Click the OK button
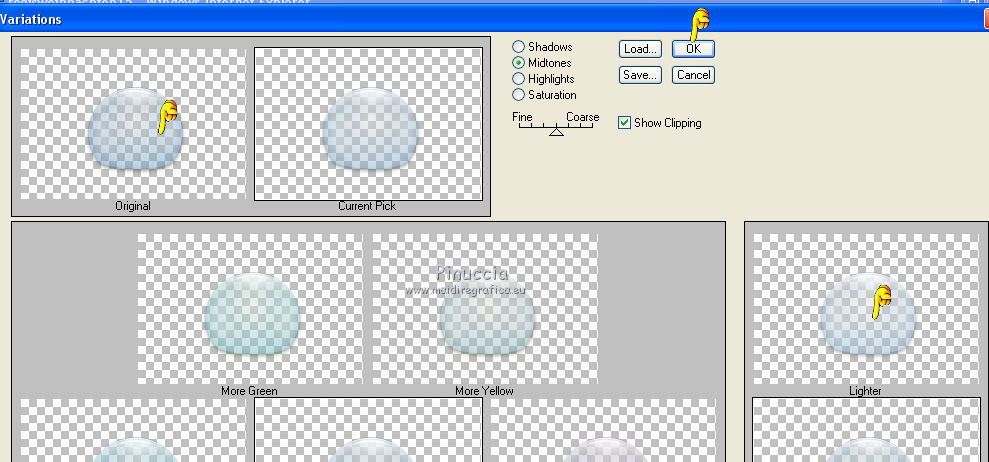This screenshot has width=989, height=462. pos(693,49)
